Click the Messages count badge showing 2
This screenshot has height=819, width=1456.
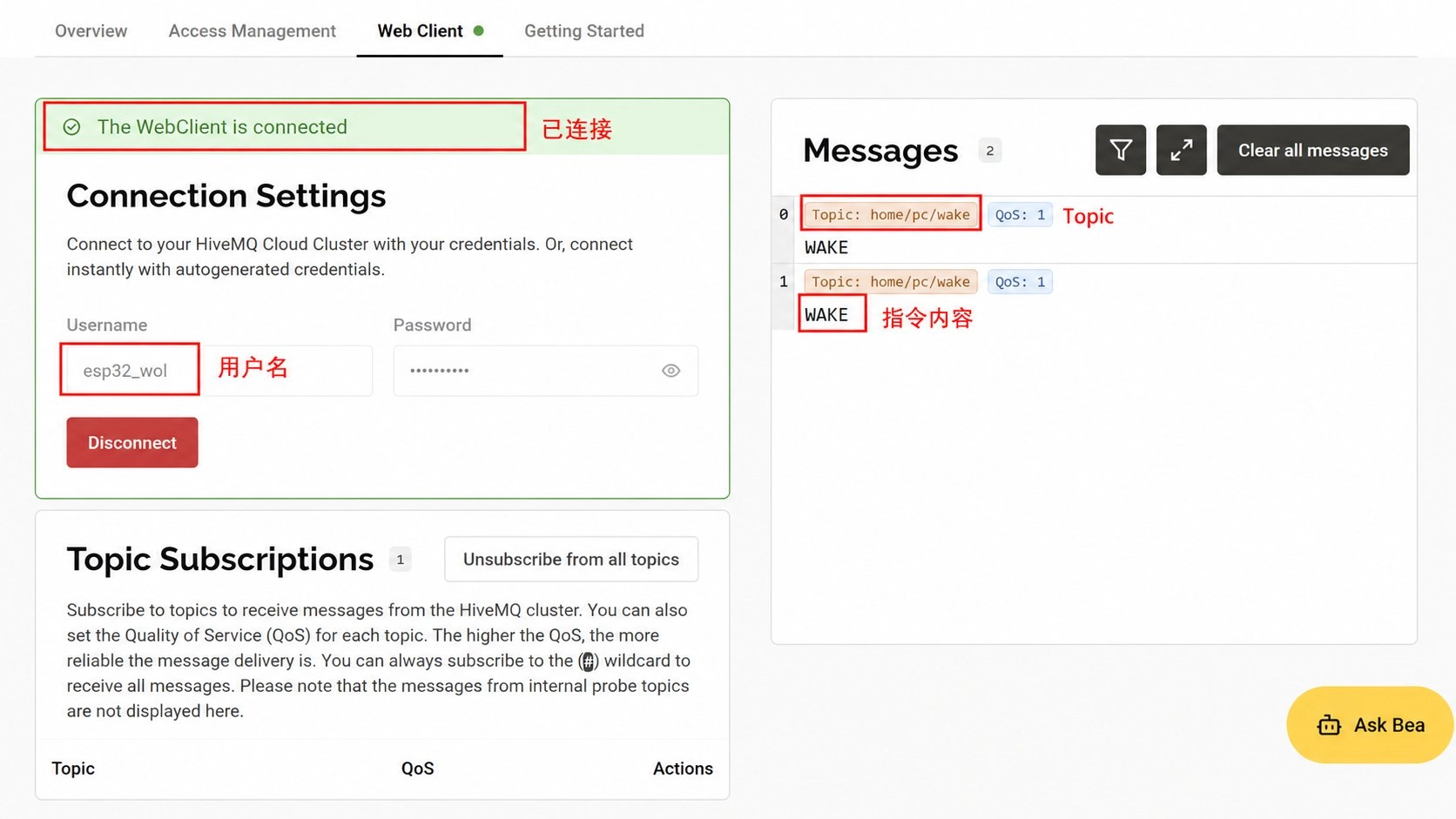(990, 151)
